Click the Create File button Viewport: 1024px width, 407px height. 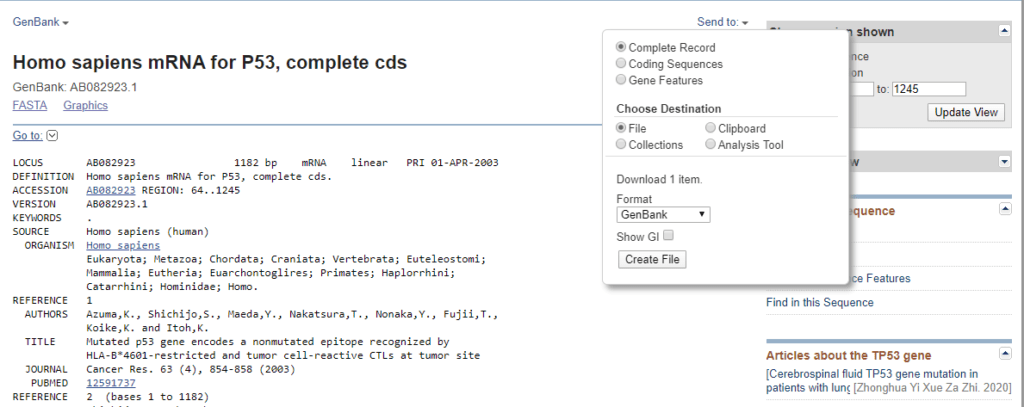point(653,260)
